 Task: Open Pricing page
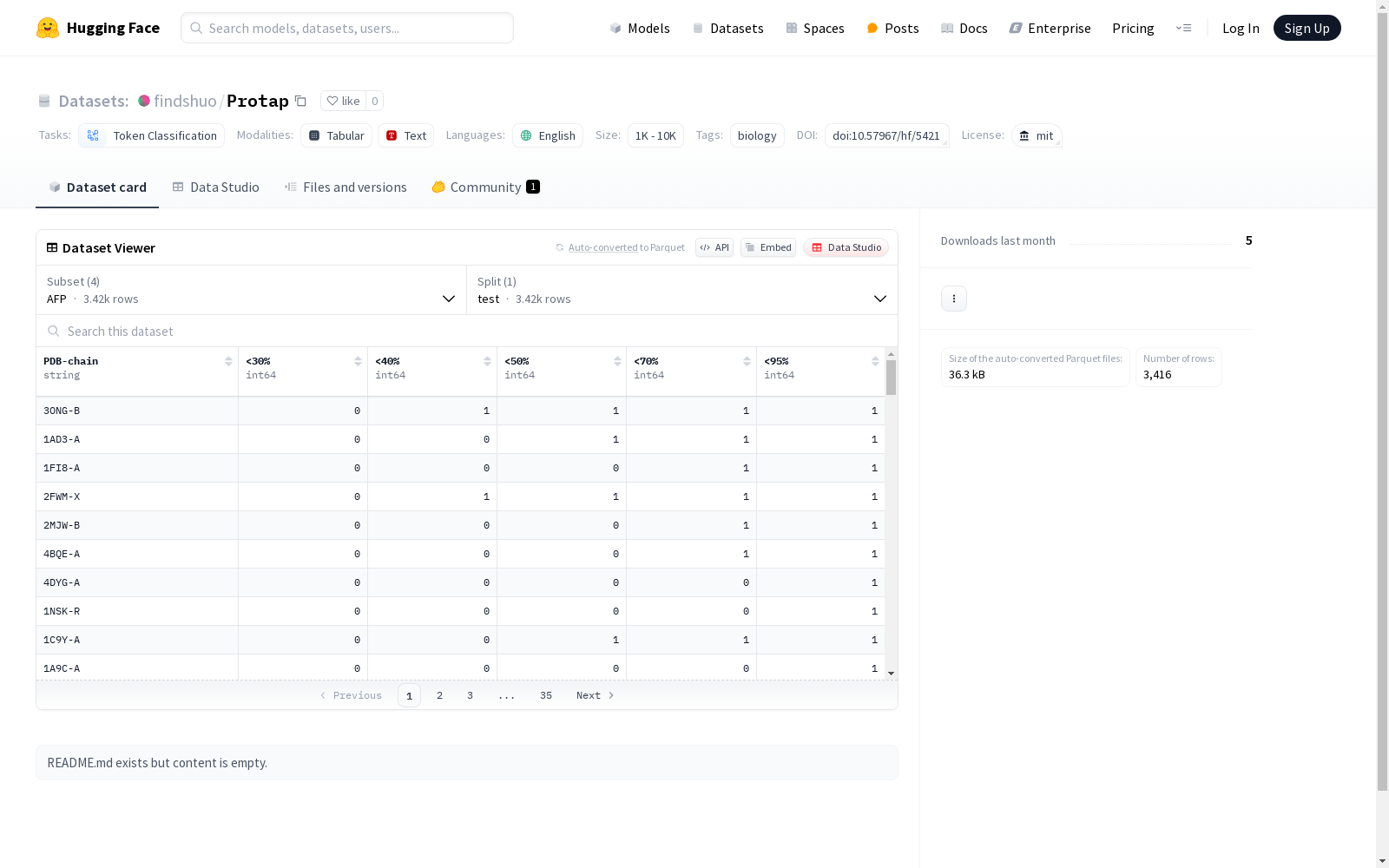(x=1133, y=28)
